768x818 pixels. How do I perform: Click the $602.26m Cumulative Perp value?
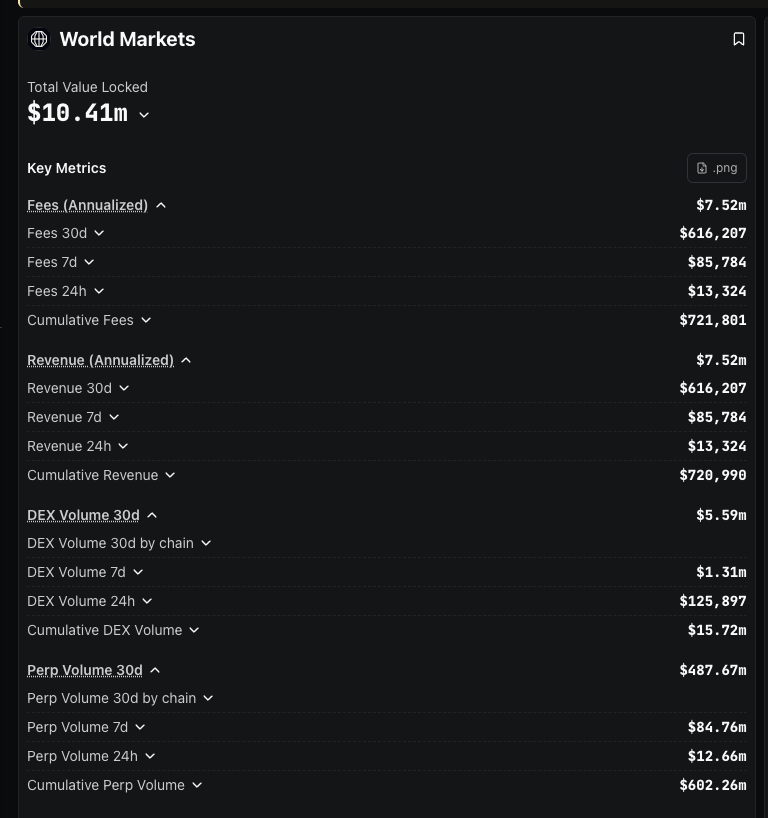(713, 785)
